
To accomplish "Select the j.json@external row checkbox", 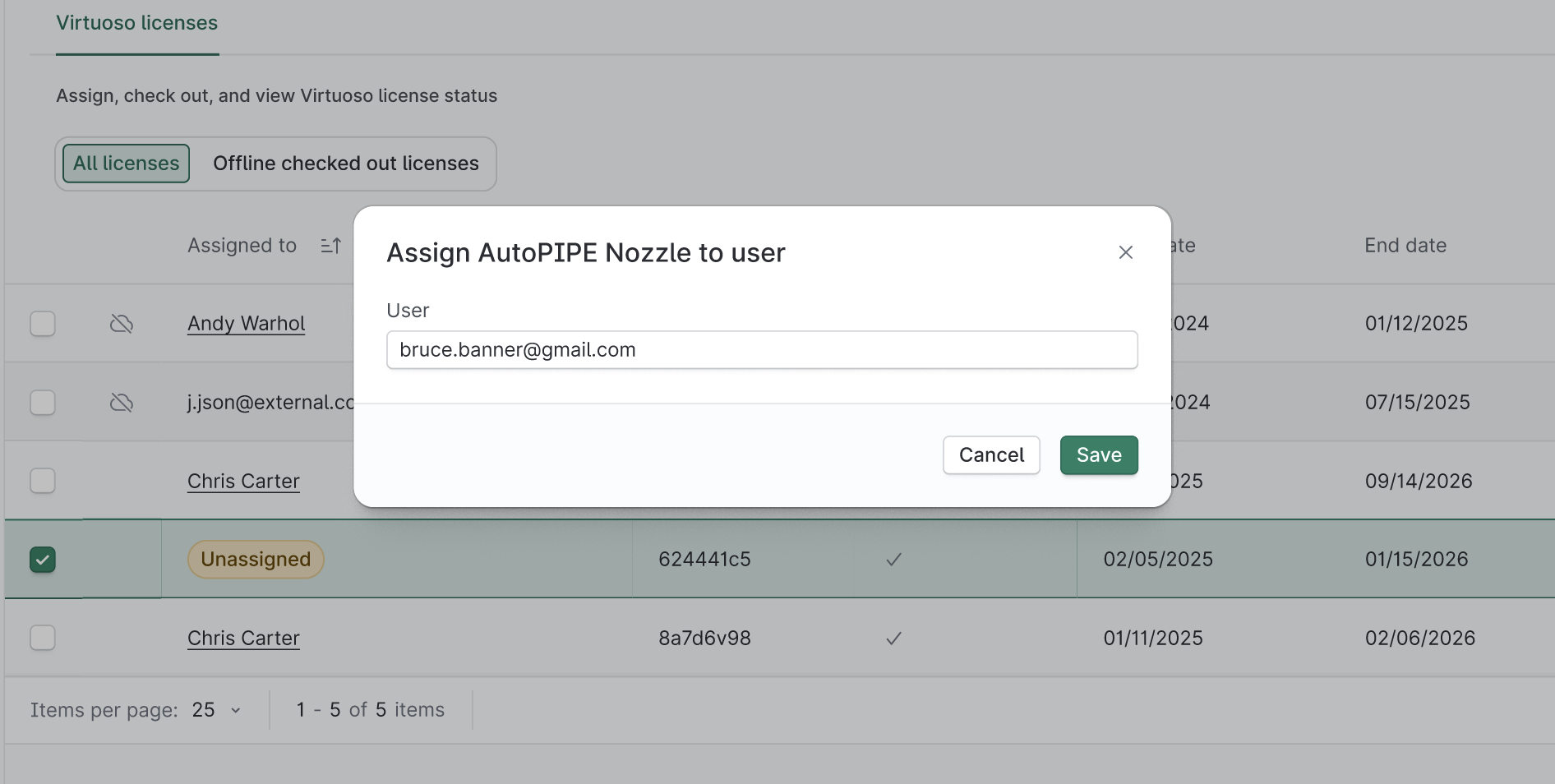I will pyautogui.click(x=43, y=403).
